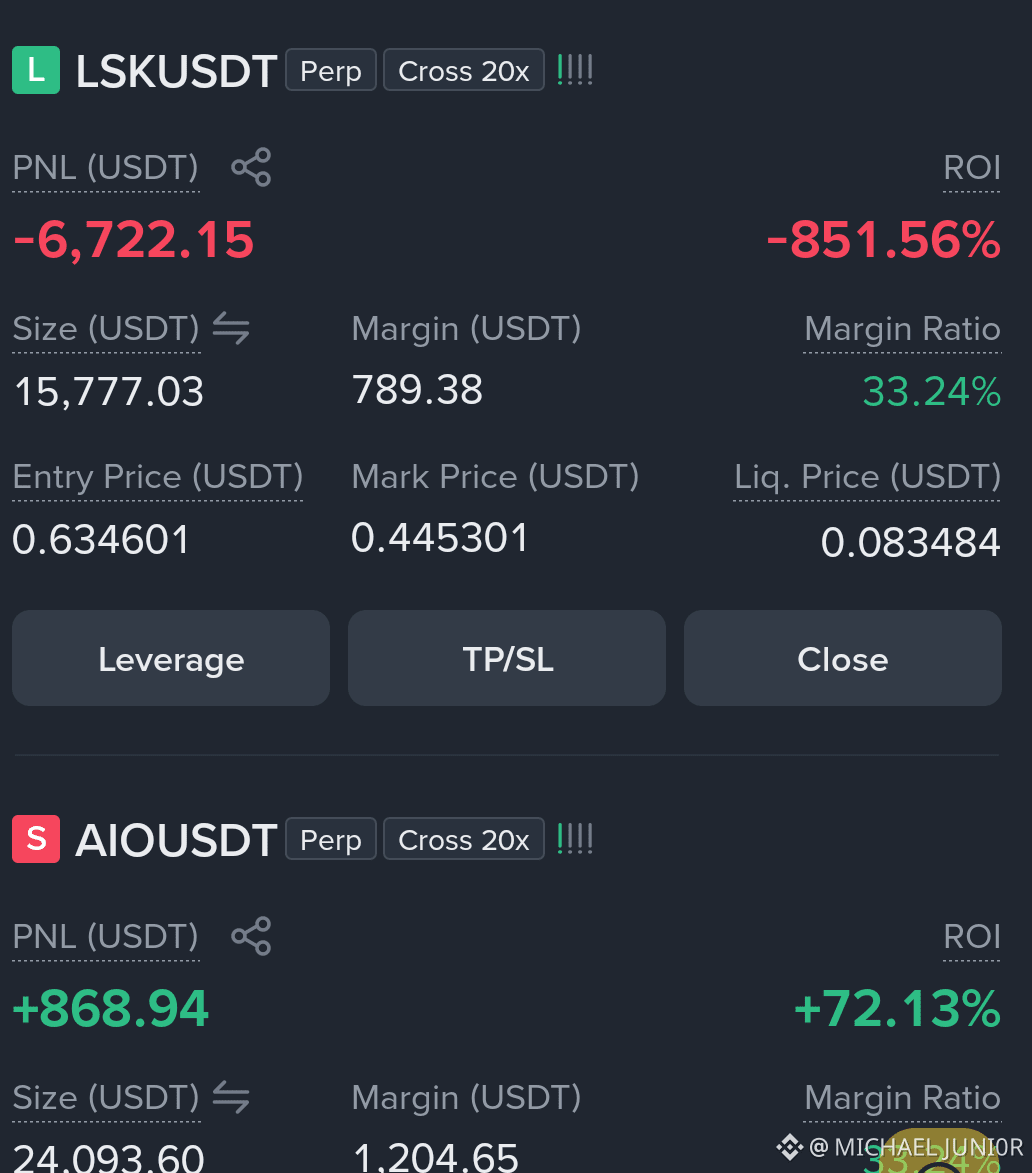Tap LSKUSDT ADL exclamation indicator bars
Screen dimensions: 1032x1173
[x=575, y=70]
